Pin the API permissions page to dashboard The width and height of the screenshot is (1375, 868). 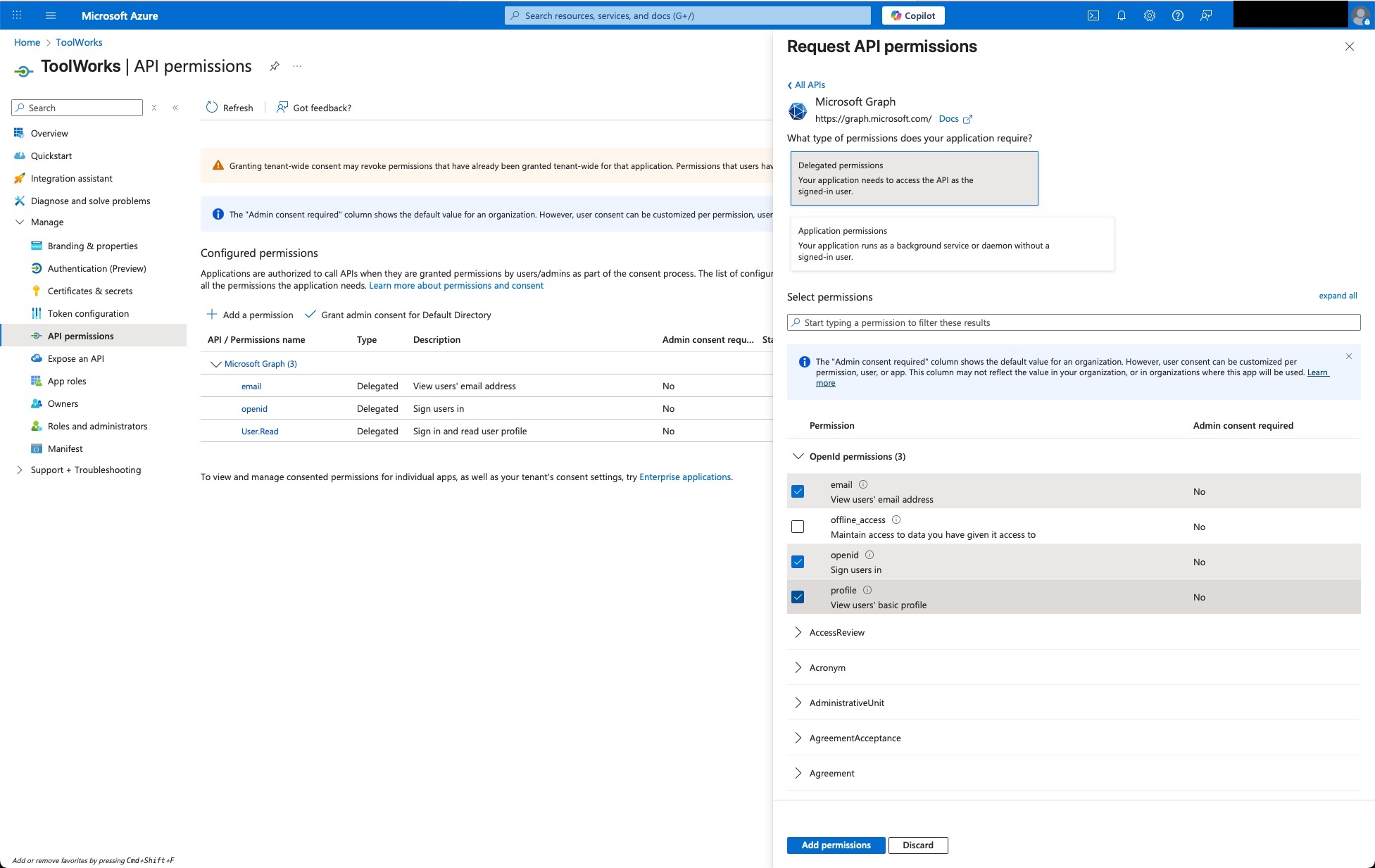pos(274,66)
